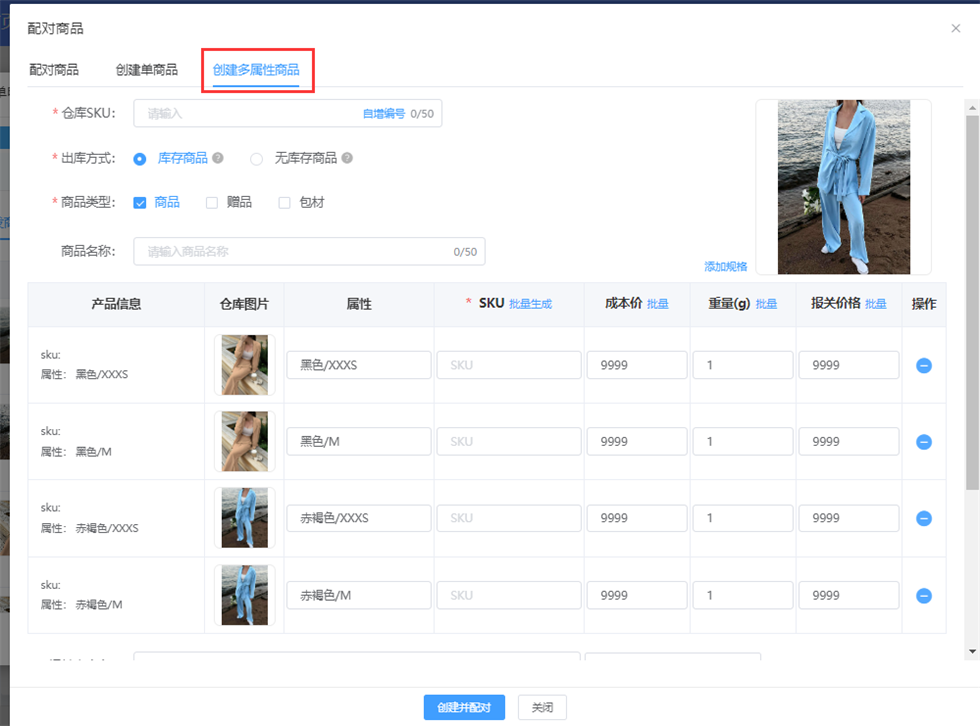
Task: Click the 关闭 button
Action: pyautogui.click(x=542, y=707)
